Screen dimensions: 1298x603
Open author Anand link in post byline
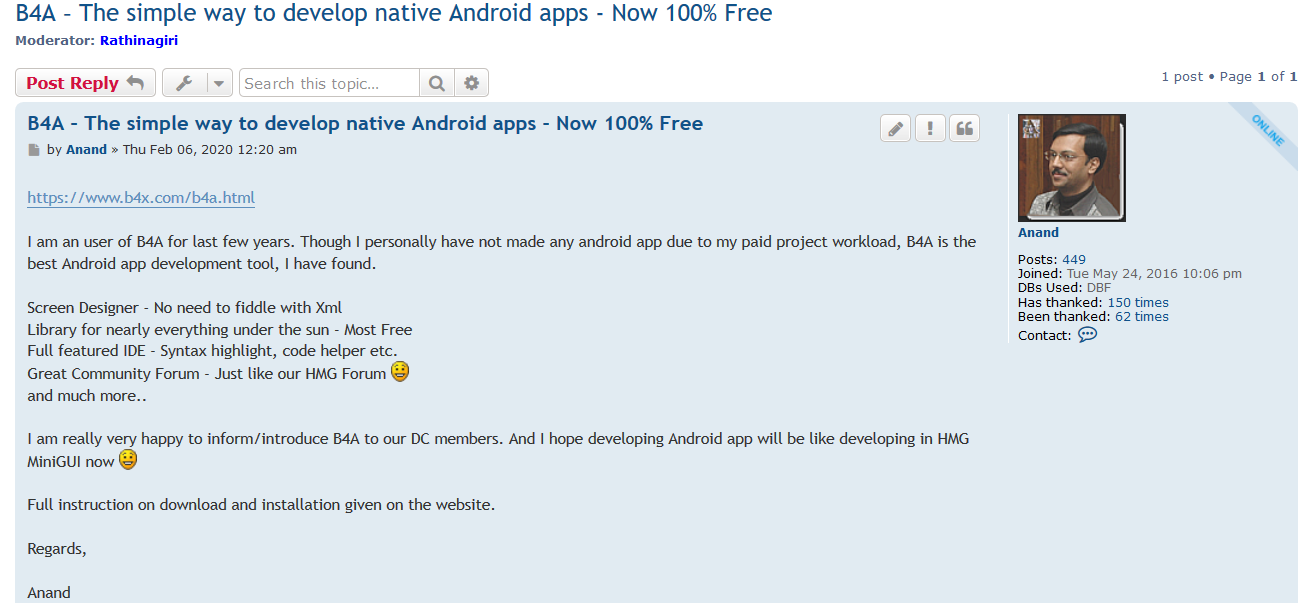pos(86,150)
